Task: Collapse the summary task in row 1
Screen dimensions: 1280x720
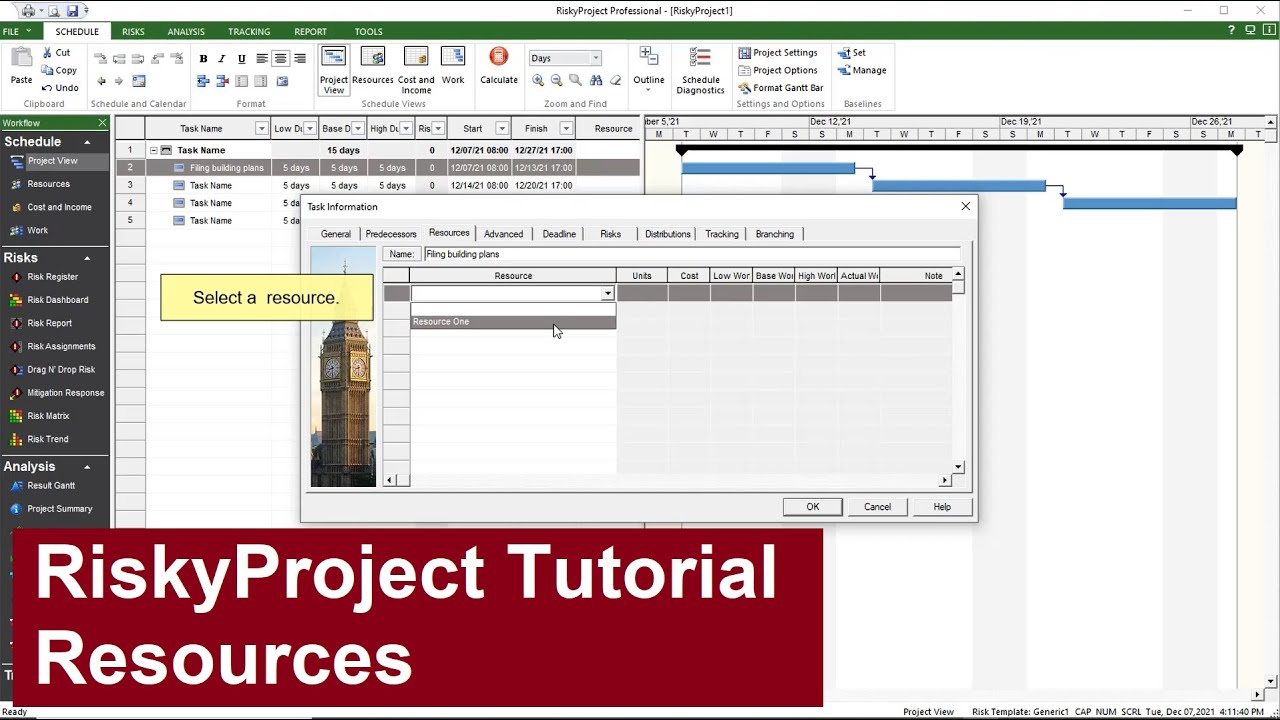Action: coord(154,150)
